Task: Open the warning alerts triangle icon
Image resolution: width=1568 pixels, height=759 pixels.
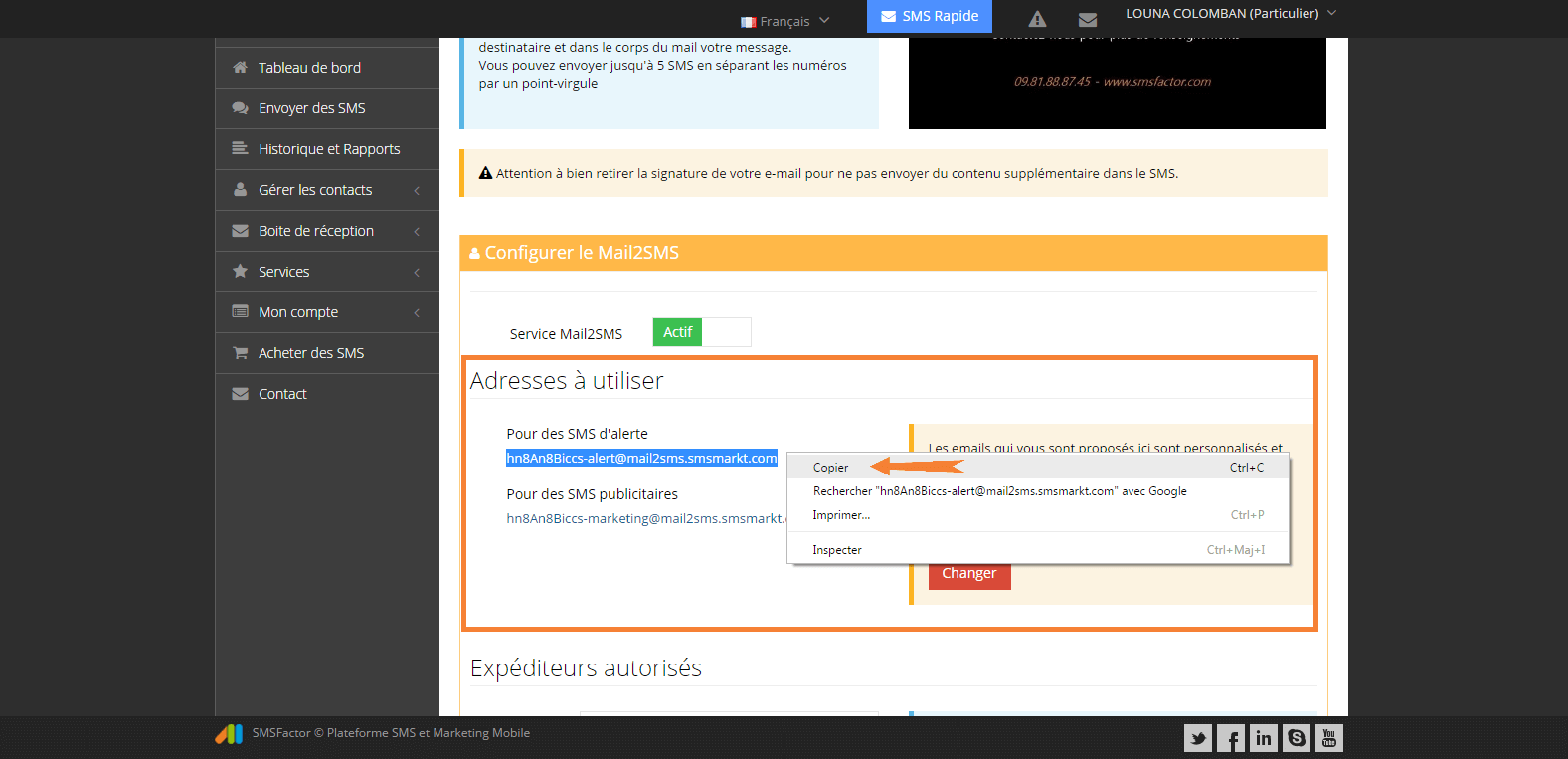Action: [1037, 19]
